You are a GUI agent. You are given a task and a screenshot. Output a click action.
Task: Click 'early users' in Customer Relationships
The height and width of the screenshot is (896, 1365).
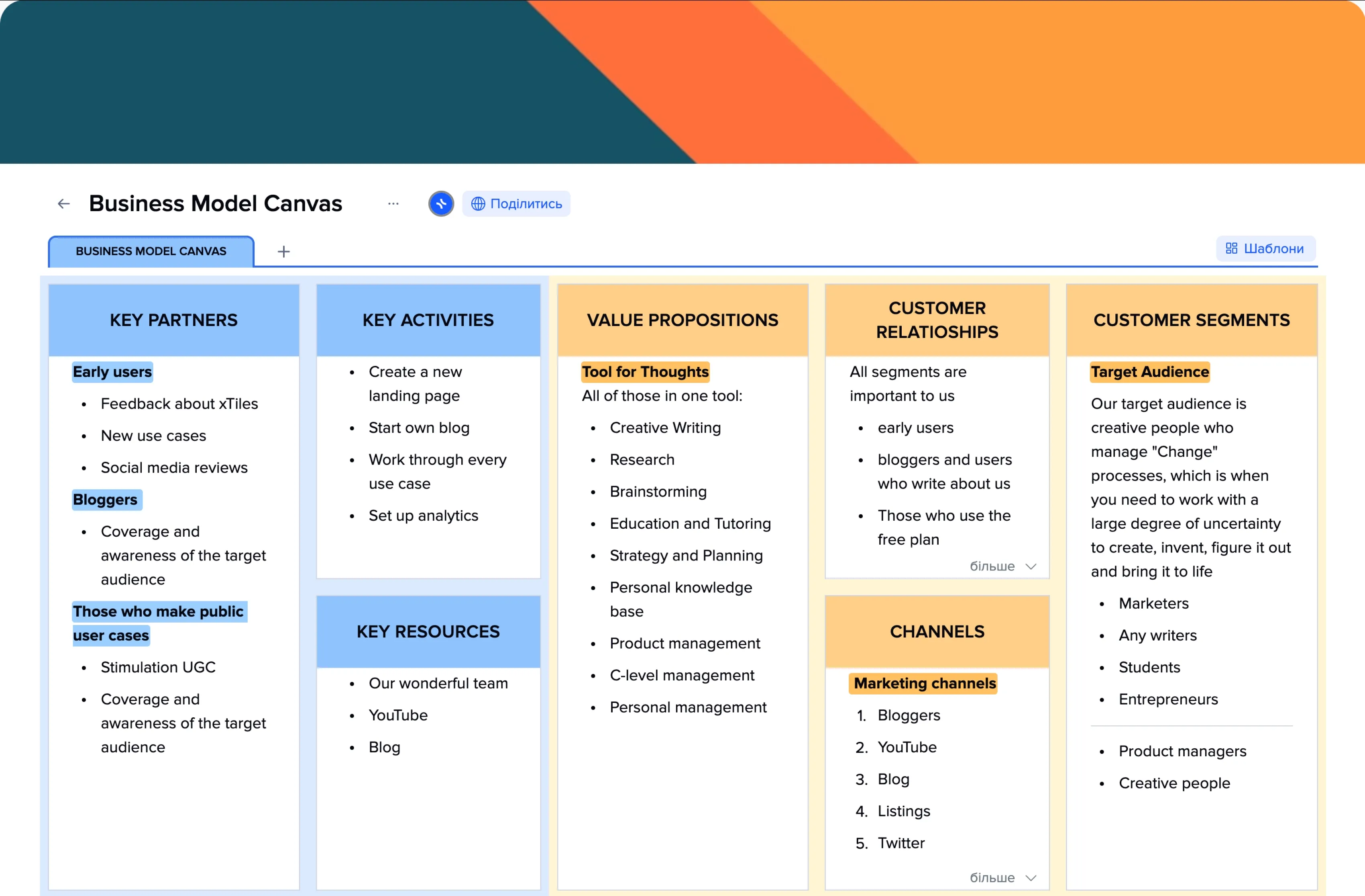pos(915,428)
